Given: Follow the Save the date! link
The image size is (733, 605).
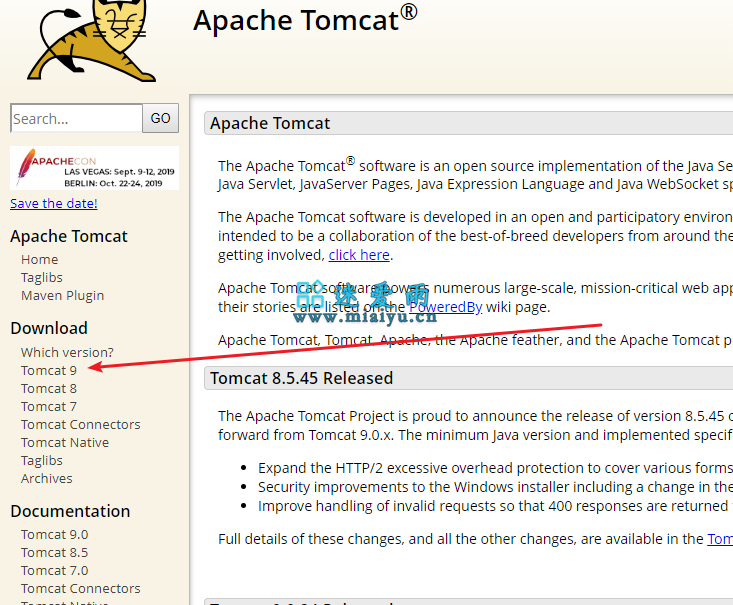Looking at the screenshot, I should coord(54,203).
